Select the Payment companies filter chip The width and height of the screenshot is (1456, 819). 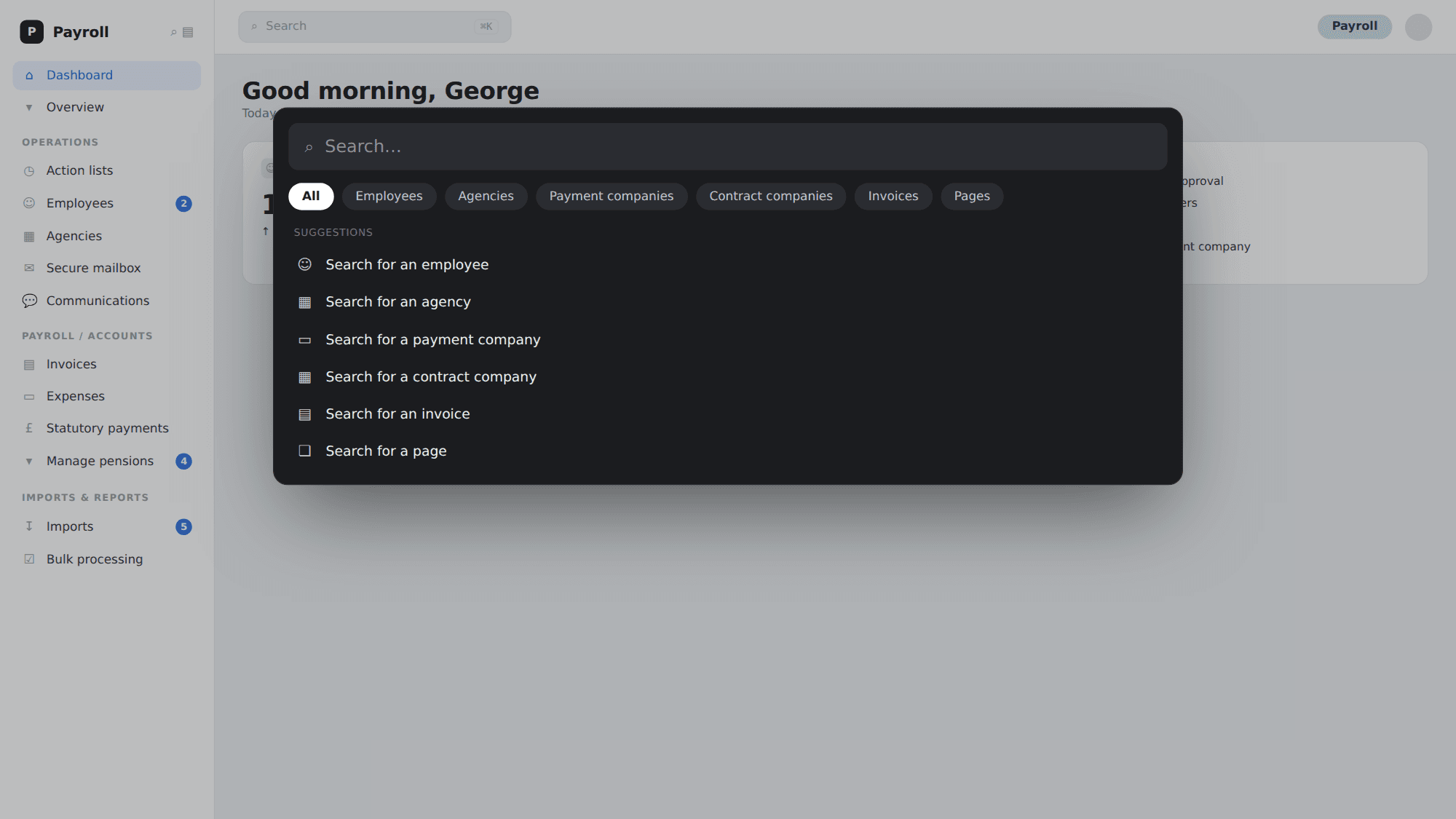tap(612, 196)
